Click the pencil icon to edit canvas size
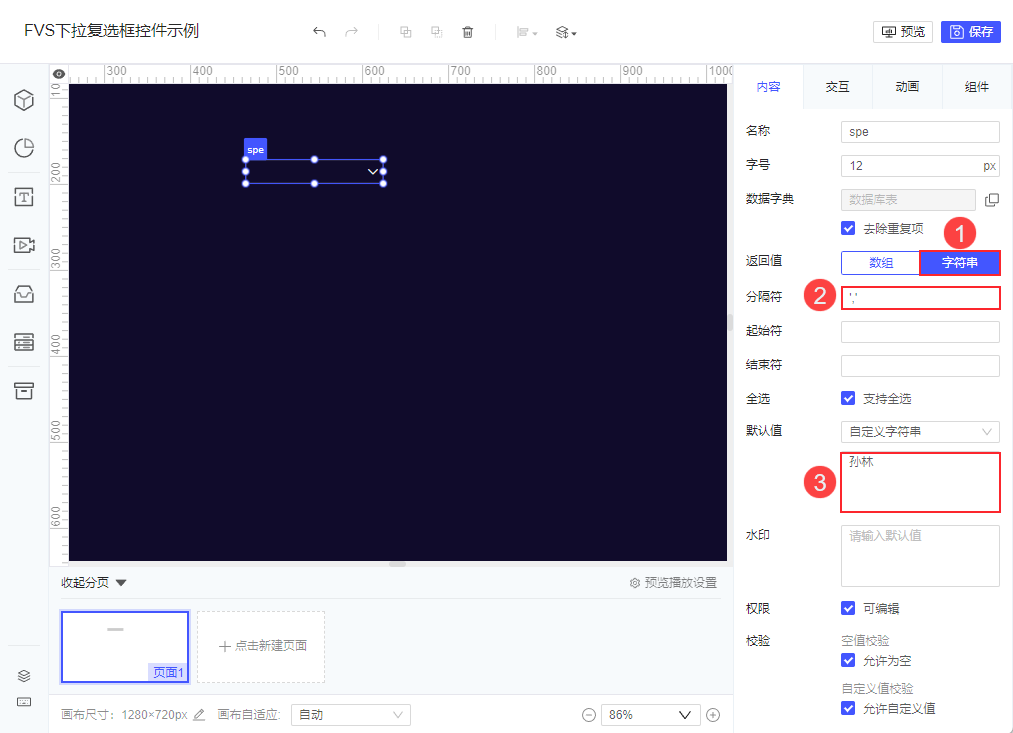 [199, 715]
